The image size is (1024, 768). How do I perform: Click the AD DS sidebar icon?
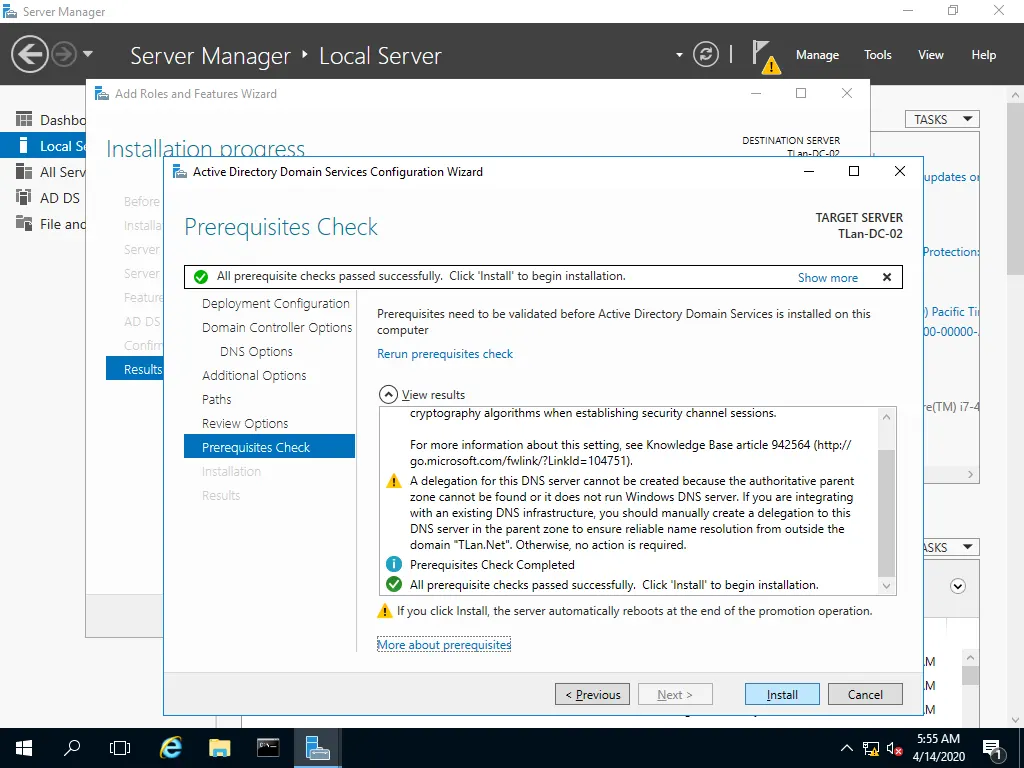click(24, 197)
